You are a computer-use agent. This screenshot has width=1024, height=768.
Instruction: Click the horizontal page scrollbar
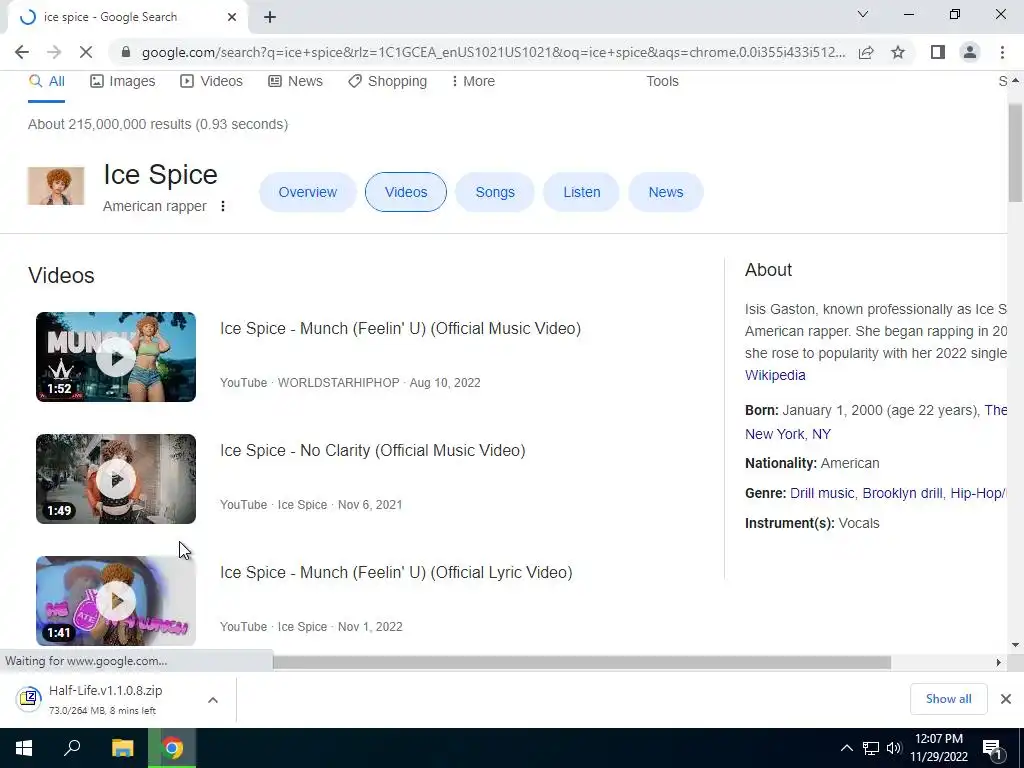(581, 662)
